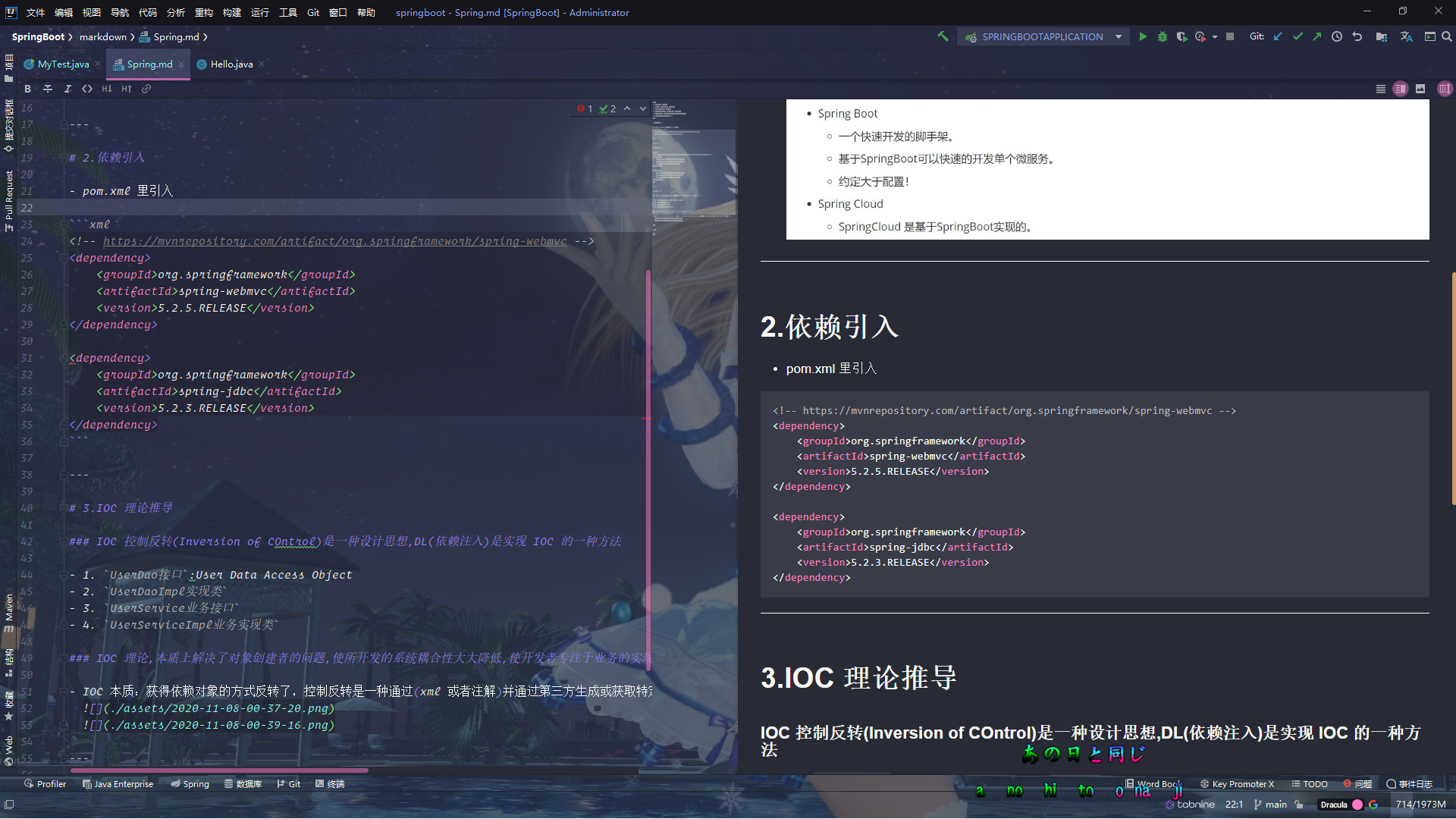This screenshot has width=1456, height=819.
Task: Switch to editor-only view
Action: 1381,89
